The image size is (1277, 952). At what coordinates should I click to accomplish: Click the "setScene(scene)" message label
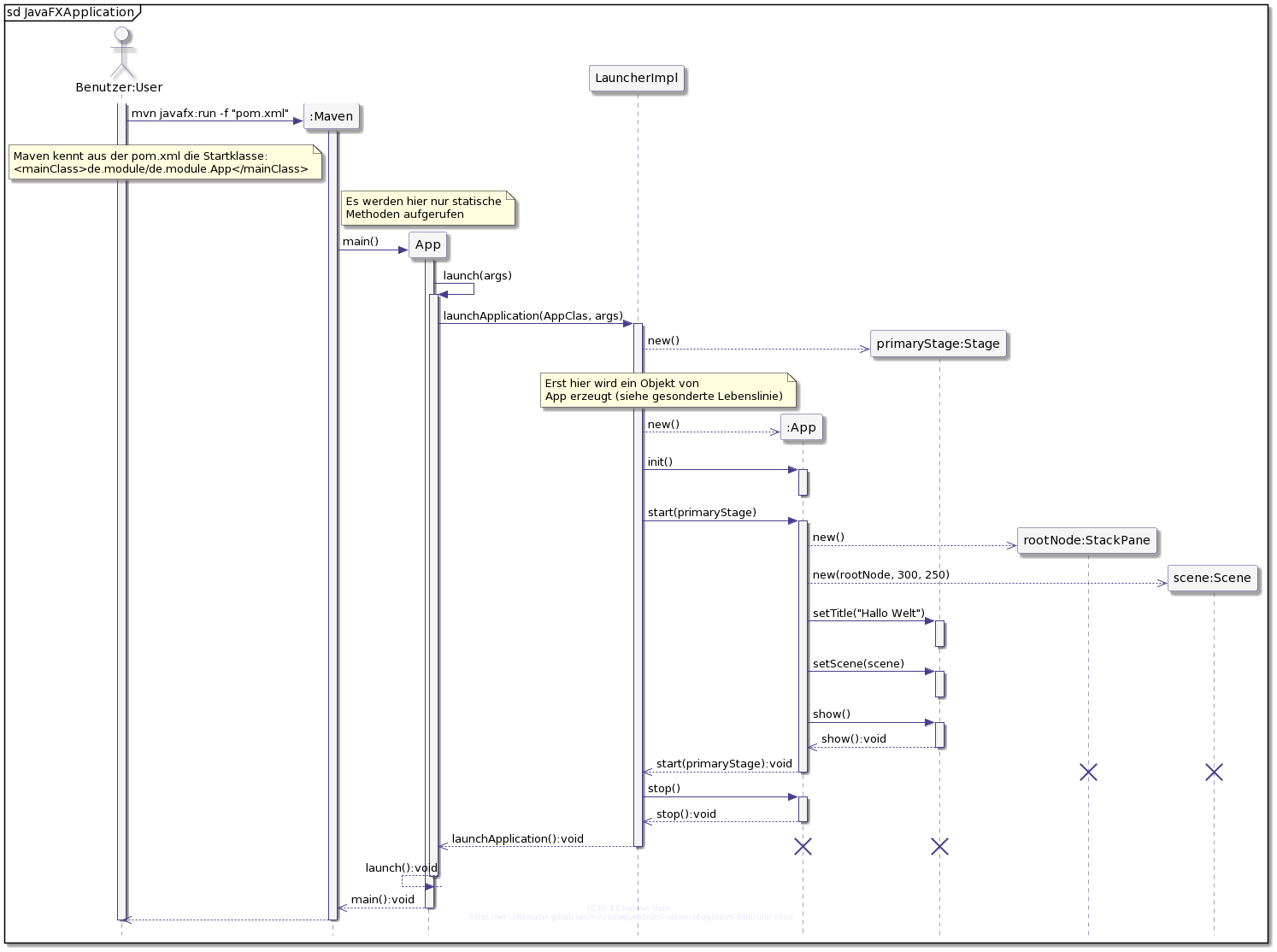click(858, 664)
